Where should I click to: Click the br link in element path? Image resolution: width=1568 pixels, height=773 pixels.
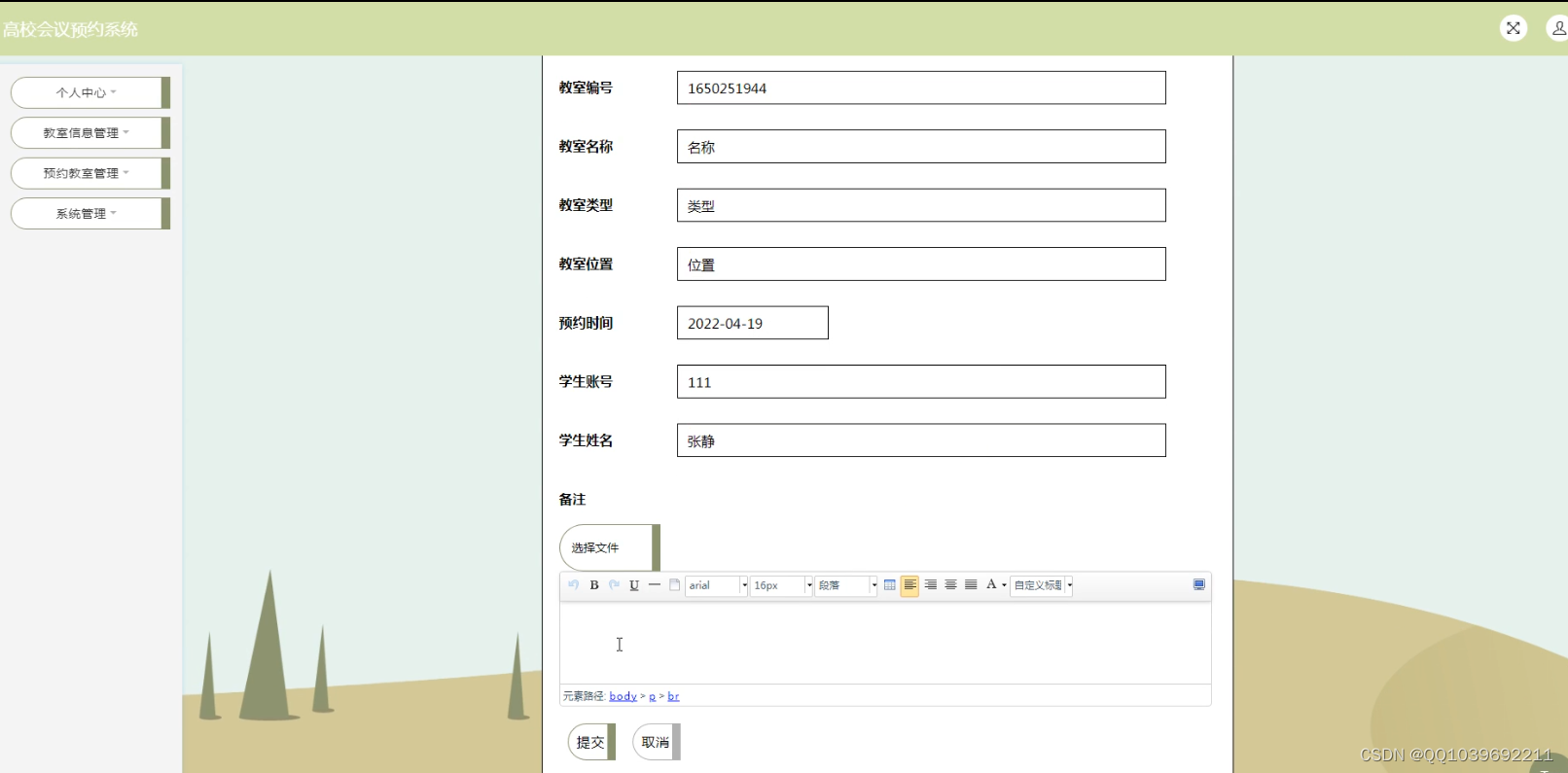(x=673, y=696)
